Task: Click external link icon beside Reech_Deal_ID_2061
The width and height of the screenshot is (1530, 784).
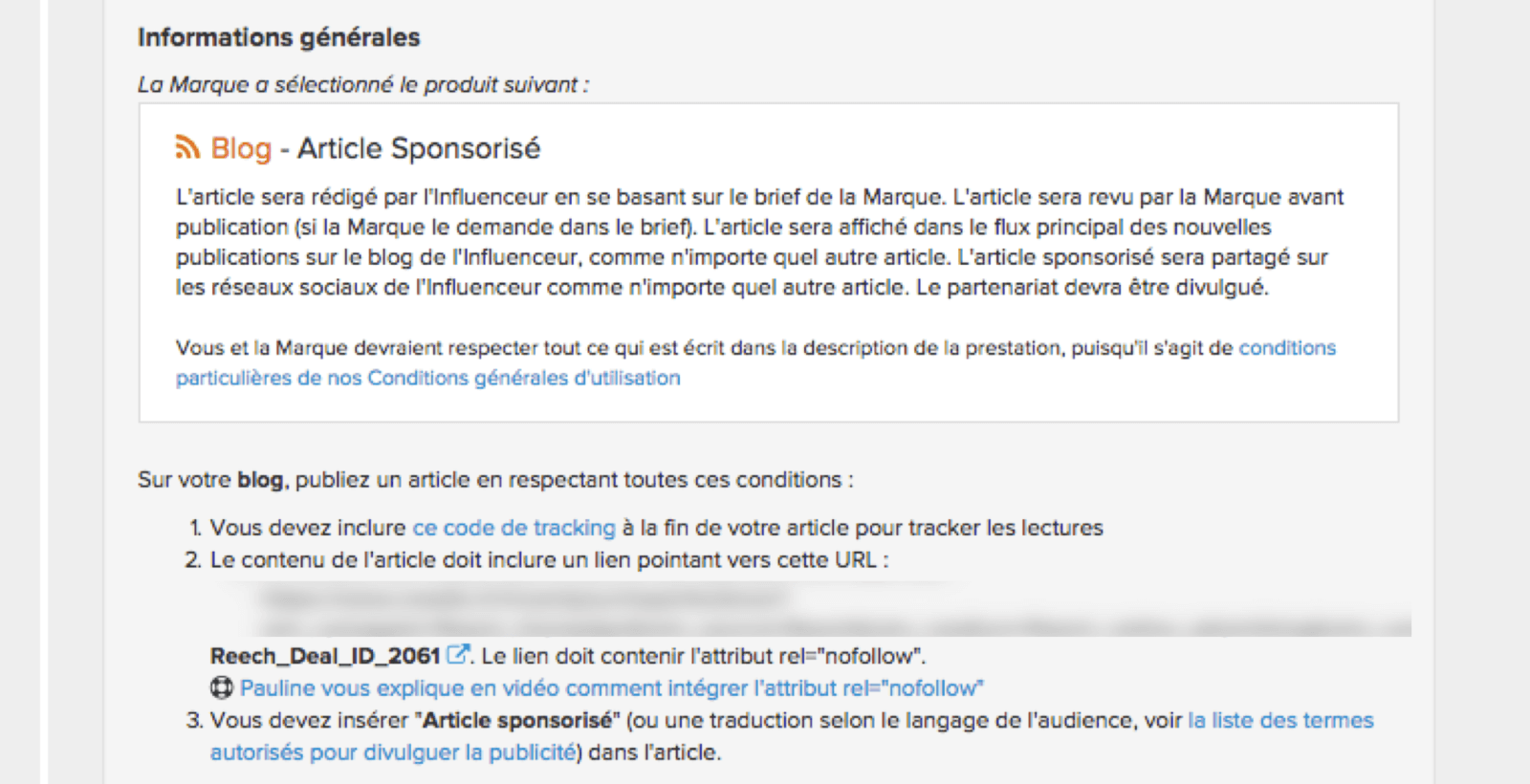Action: (x=458, y=655)
